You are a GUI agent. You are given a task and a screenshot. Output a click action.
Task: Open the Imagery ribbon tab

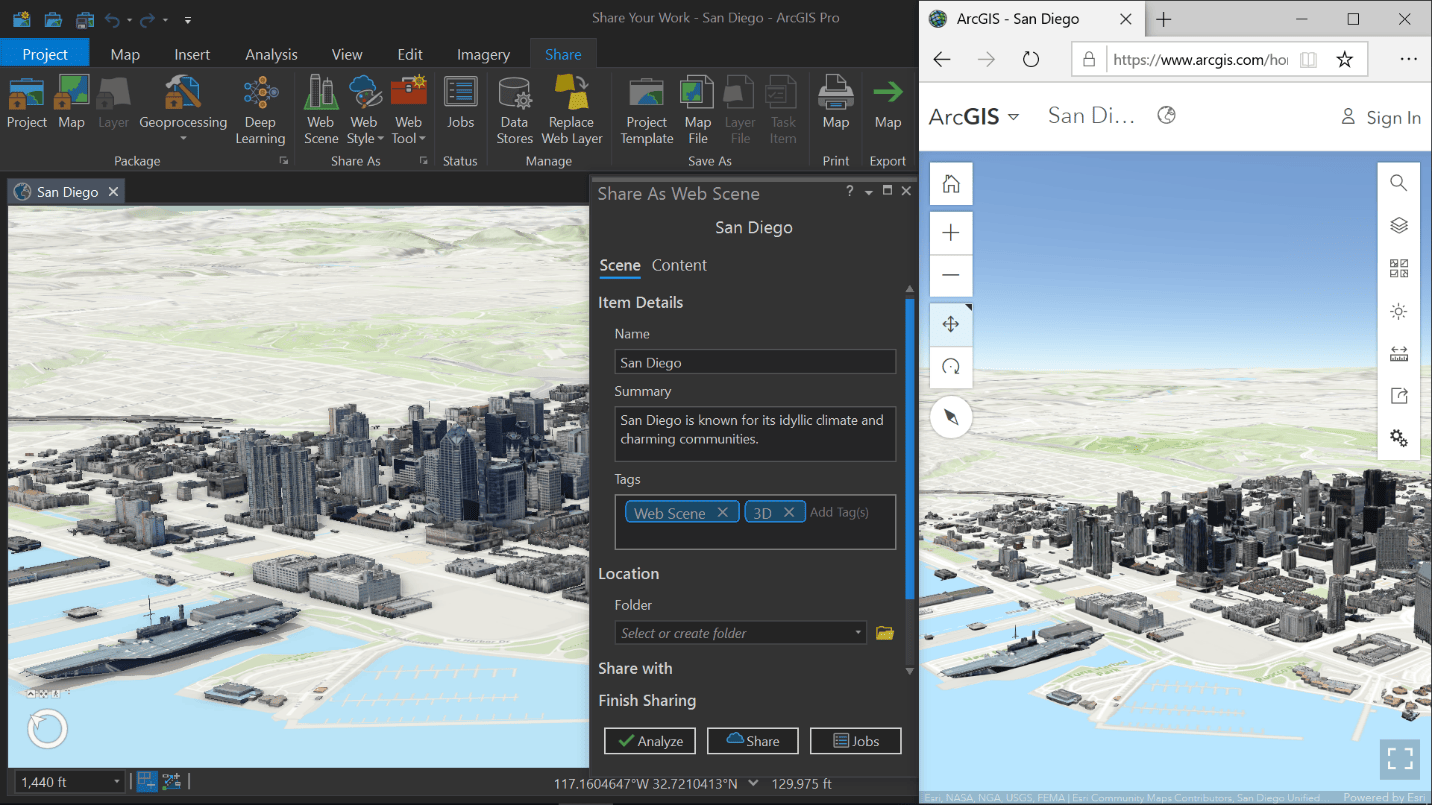pyautogui.click(x=483, y=54)
